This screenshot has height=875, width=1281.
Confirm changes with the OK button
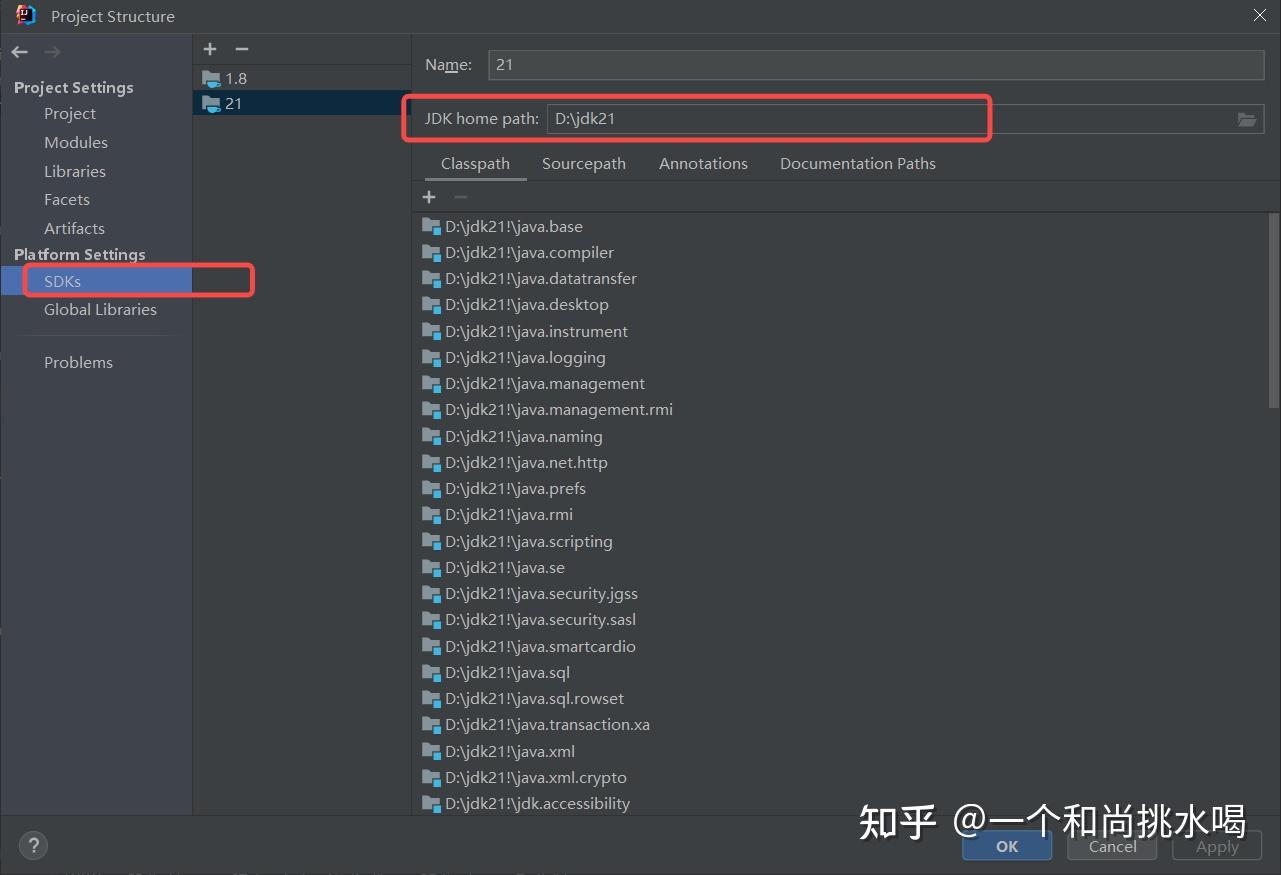coord(1006,845)
